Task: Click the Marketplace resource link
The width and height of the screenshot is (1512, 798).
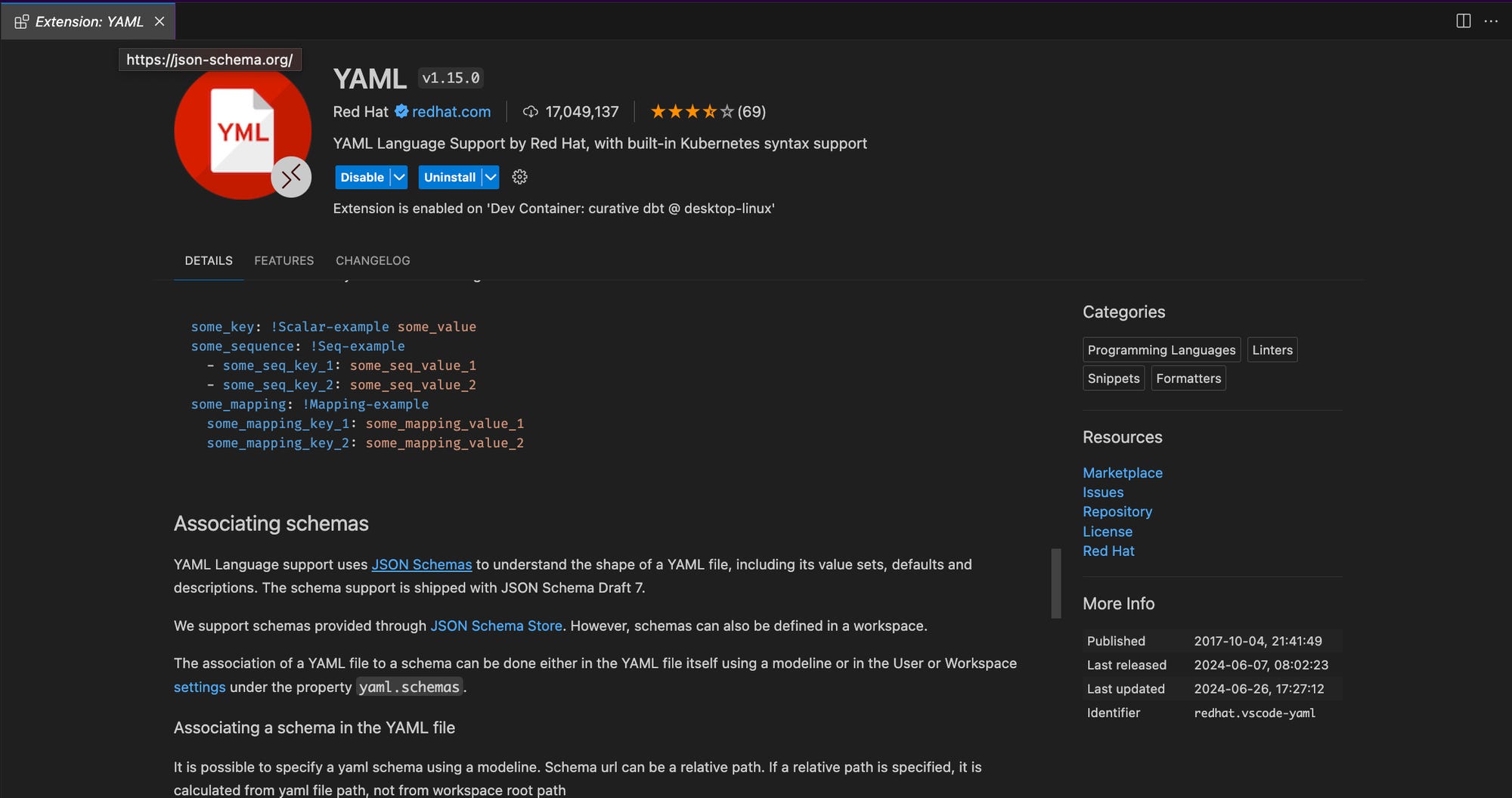Action: coord(1122,472)
